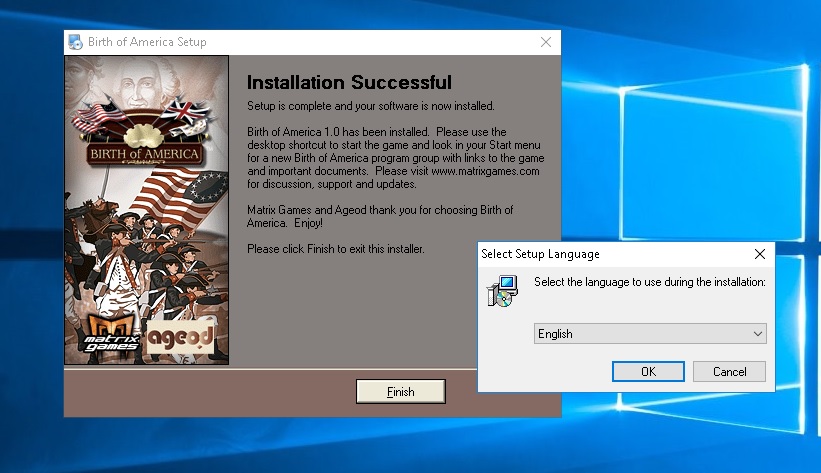Cancel the Select Setup Language dialog
The height and width of the screenshot is (473, 821).
(x=729, y=371)
